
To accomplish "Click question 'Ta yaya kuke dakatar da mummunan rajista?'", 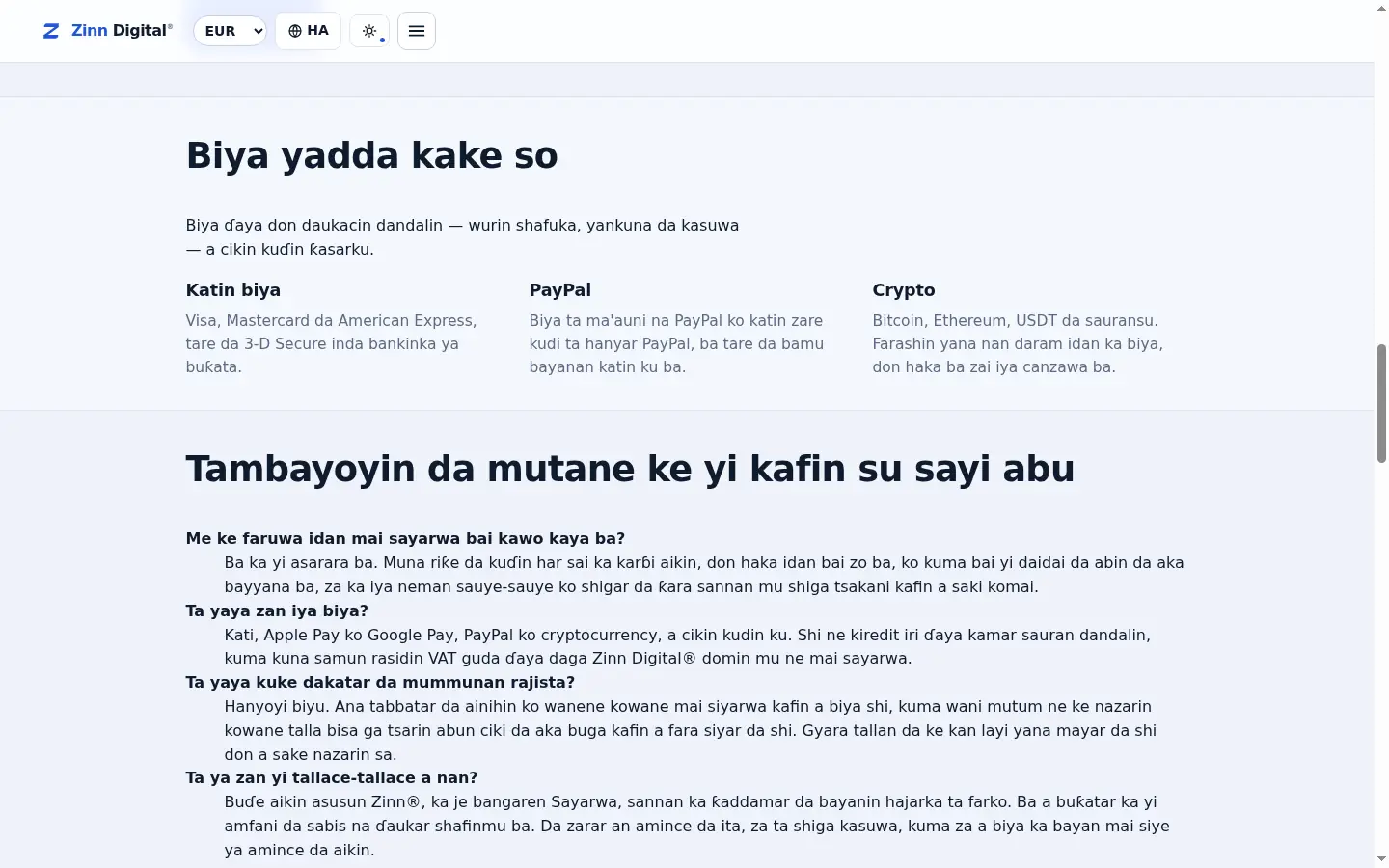I will (380, 683).
